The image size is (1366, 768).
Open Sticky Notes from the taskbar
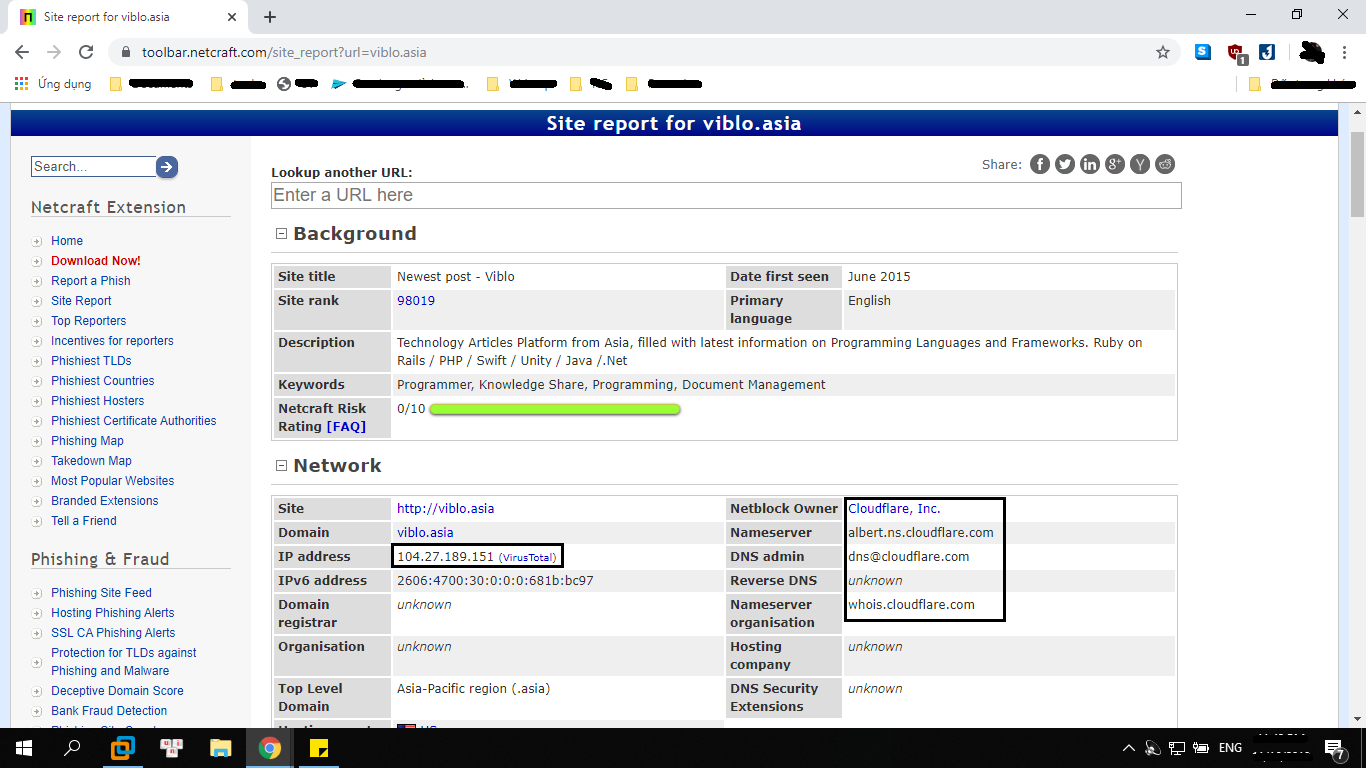(319, 748)
